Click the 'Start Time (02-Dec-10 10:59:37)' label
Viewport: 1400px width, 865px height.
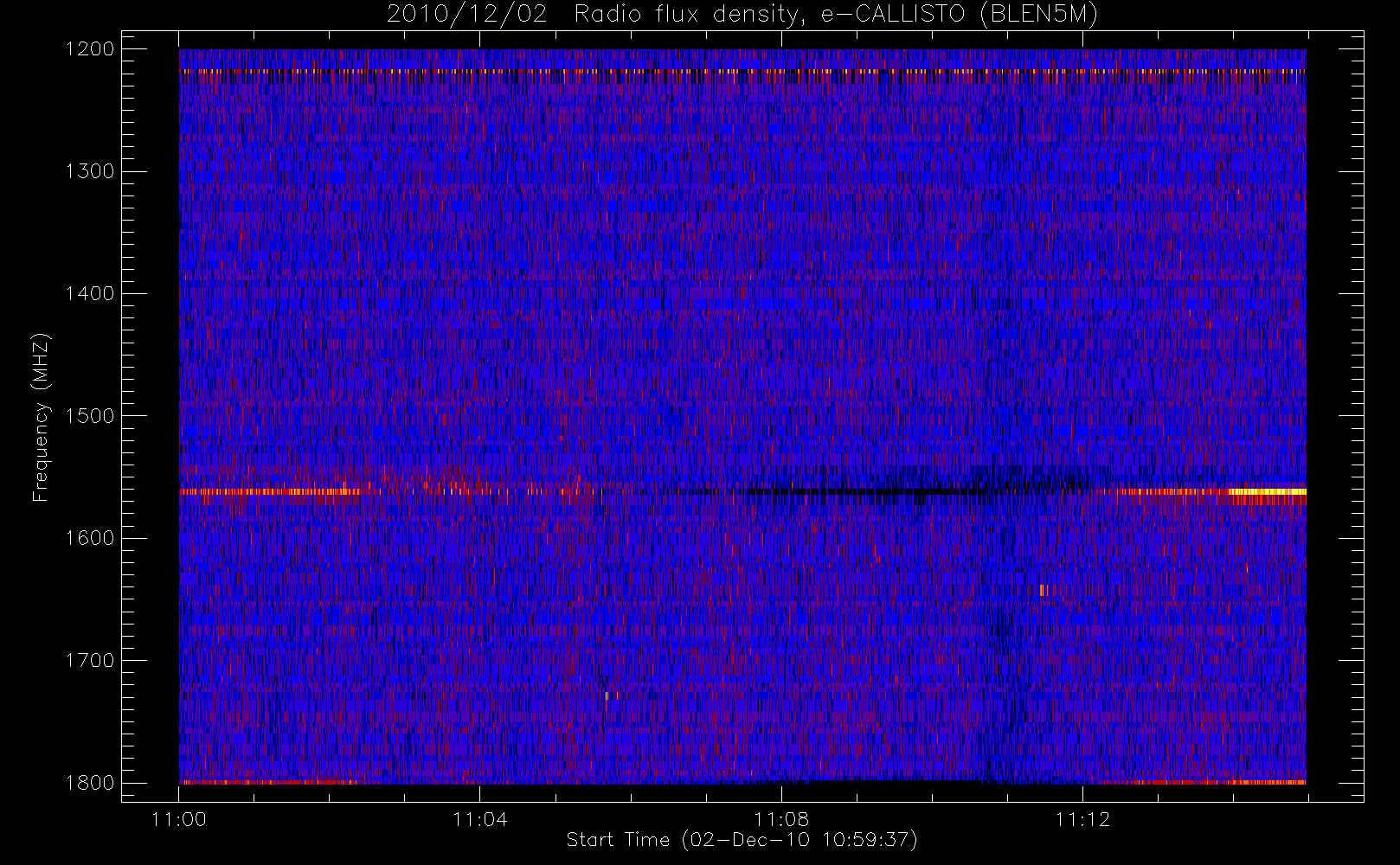[x=742, y=840]
